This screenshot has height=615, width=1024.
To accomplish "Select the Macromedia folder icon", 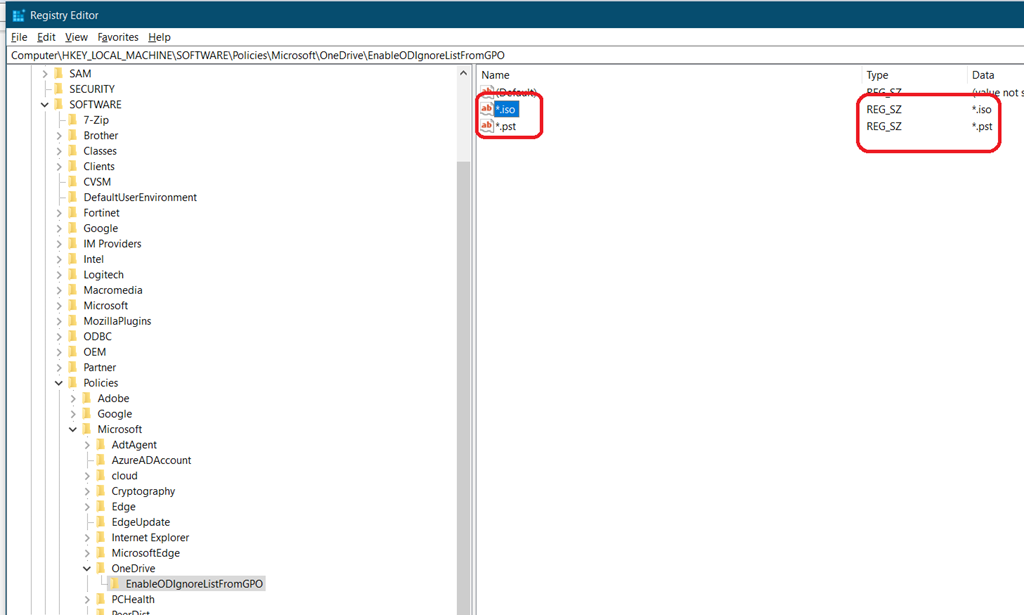I will pyautogui.click(x=73, y=290).
